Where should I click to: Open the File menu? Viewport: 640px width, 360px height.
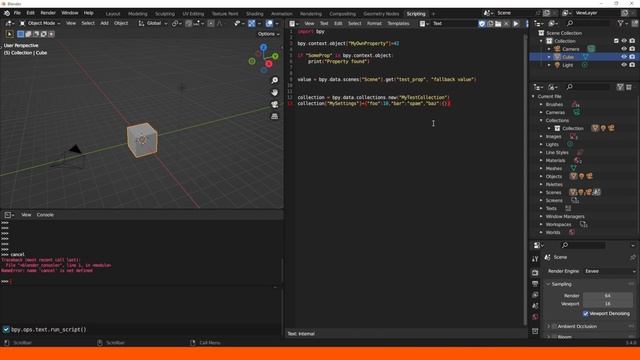pyautogui.click(x=17, y=13)
